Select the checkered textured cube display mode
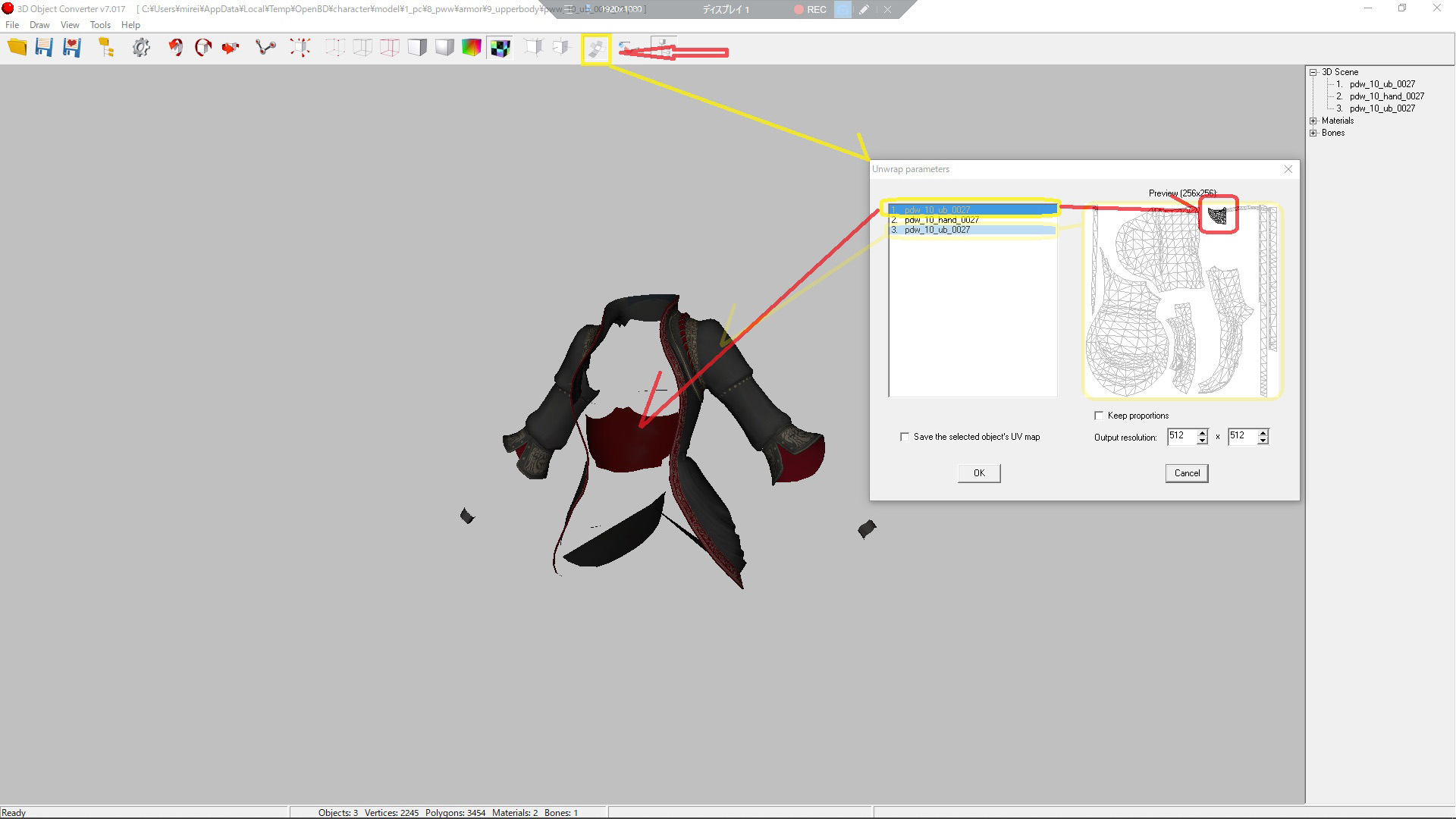The height and width of the screenshot is (819, 1456). [x=500, y=48]
